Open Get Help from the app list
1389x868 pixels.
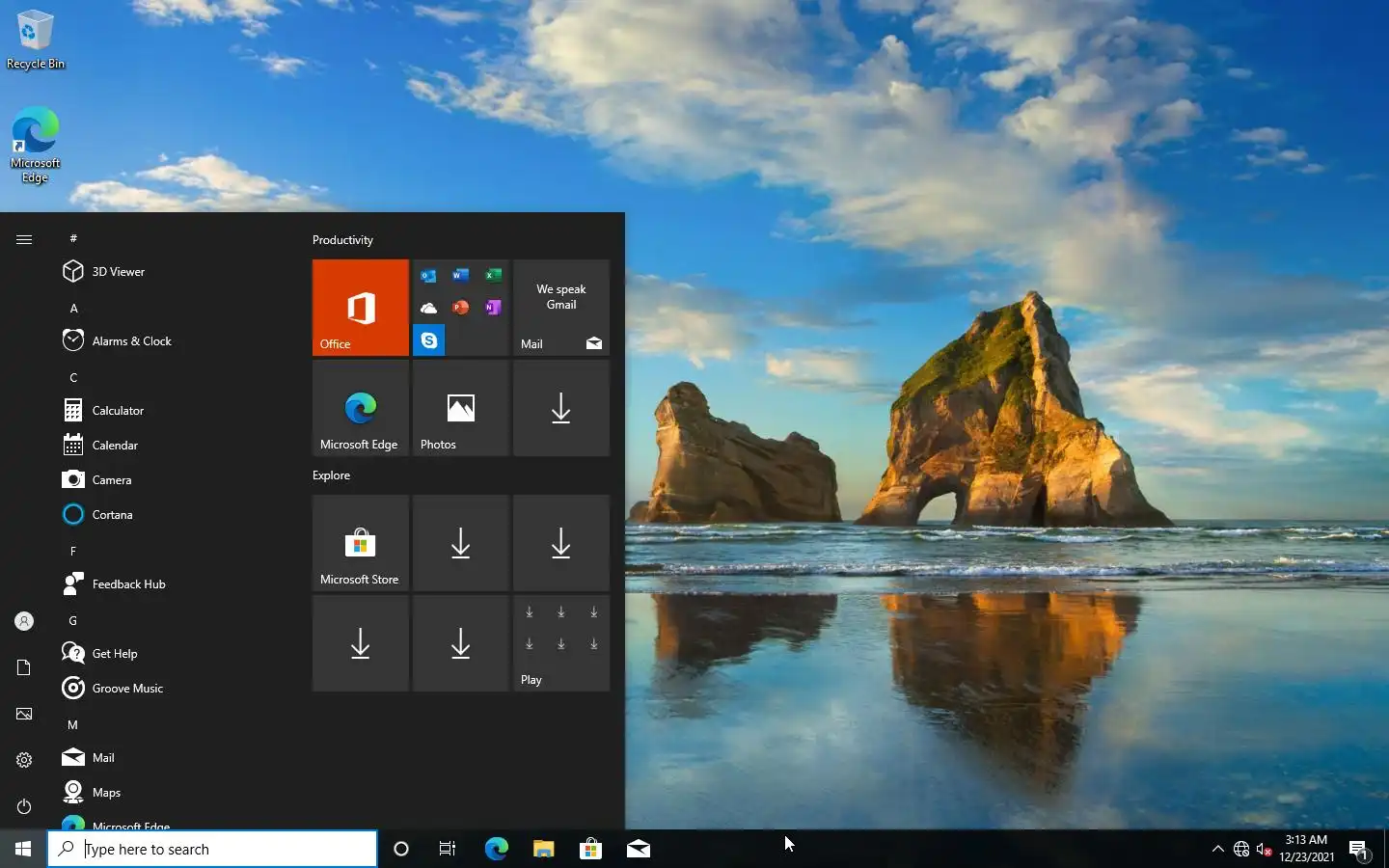point(174,654)
